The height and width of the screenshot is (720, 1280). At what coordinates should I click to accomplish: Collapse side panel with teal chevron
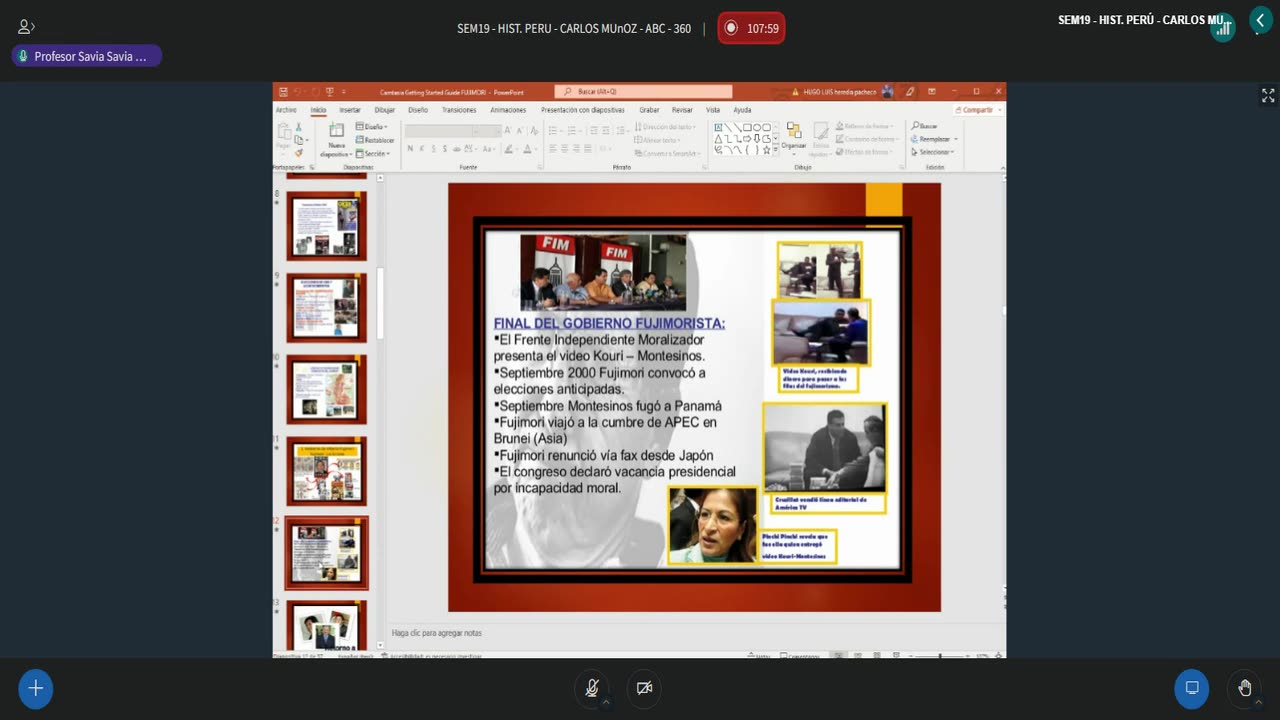coord(1260,20)
